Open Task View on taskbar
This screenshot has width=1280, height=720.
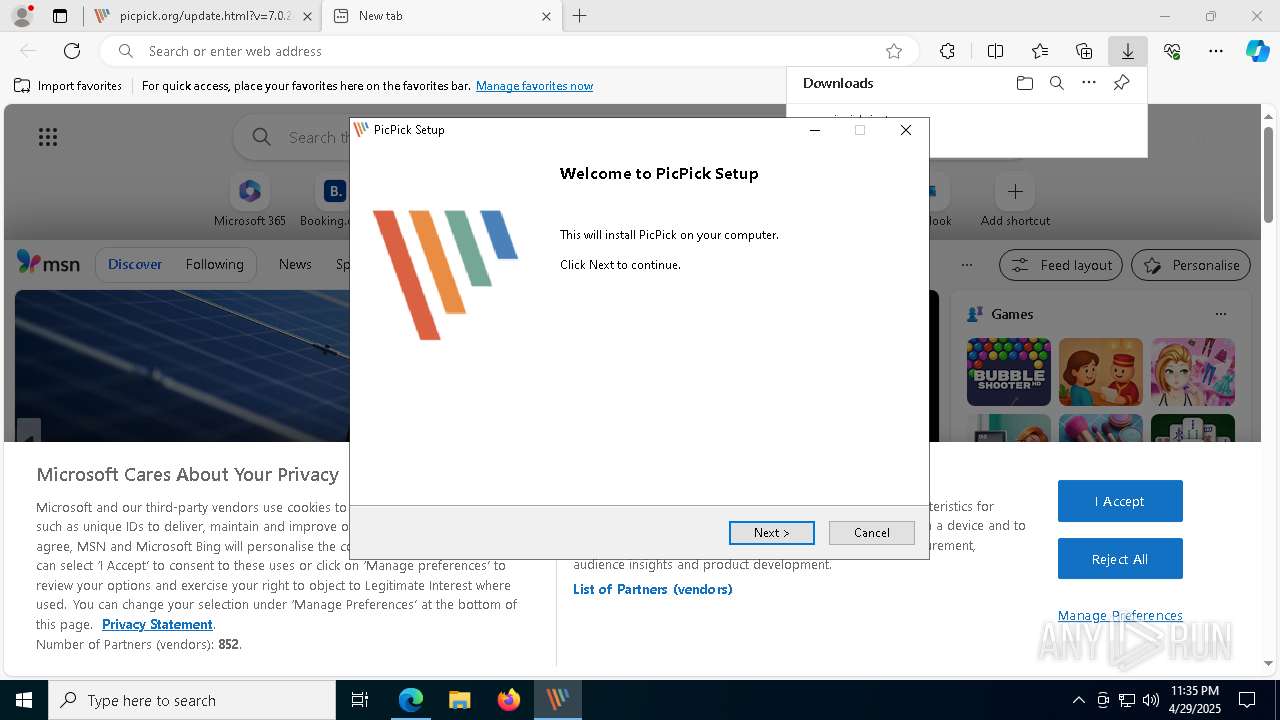click(x=360, y=700)
